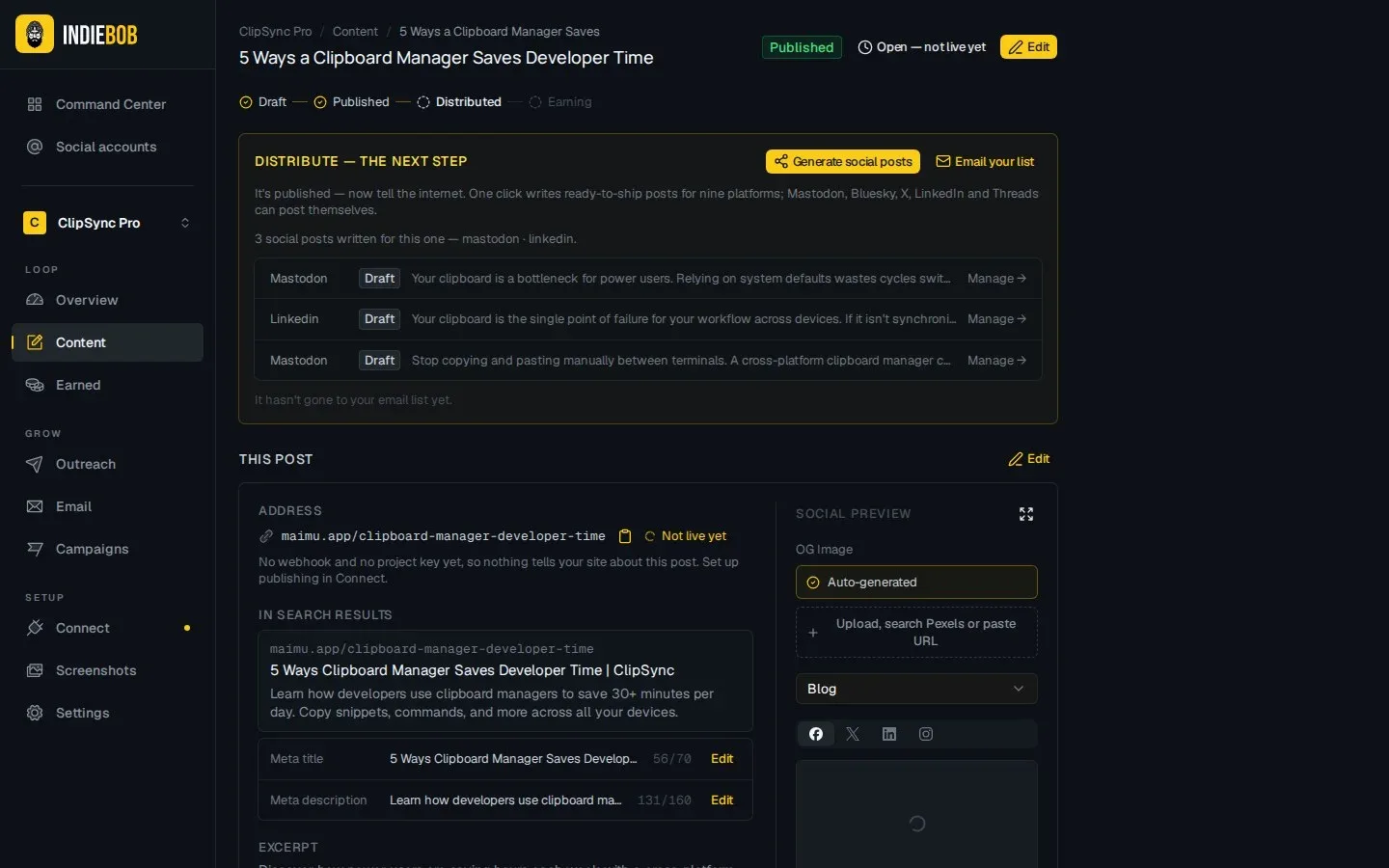Click ClipSync Pro in the breadcrumb

pos(275,32)
